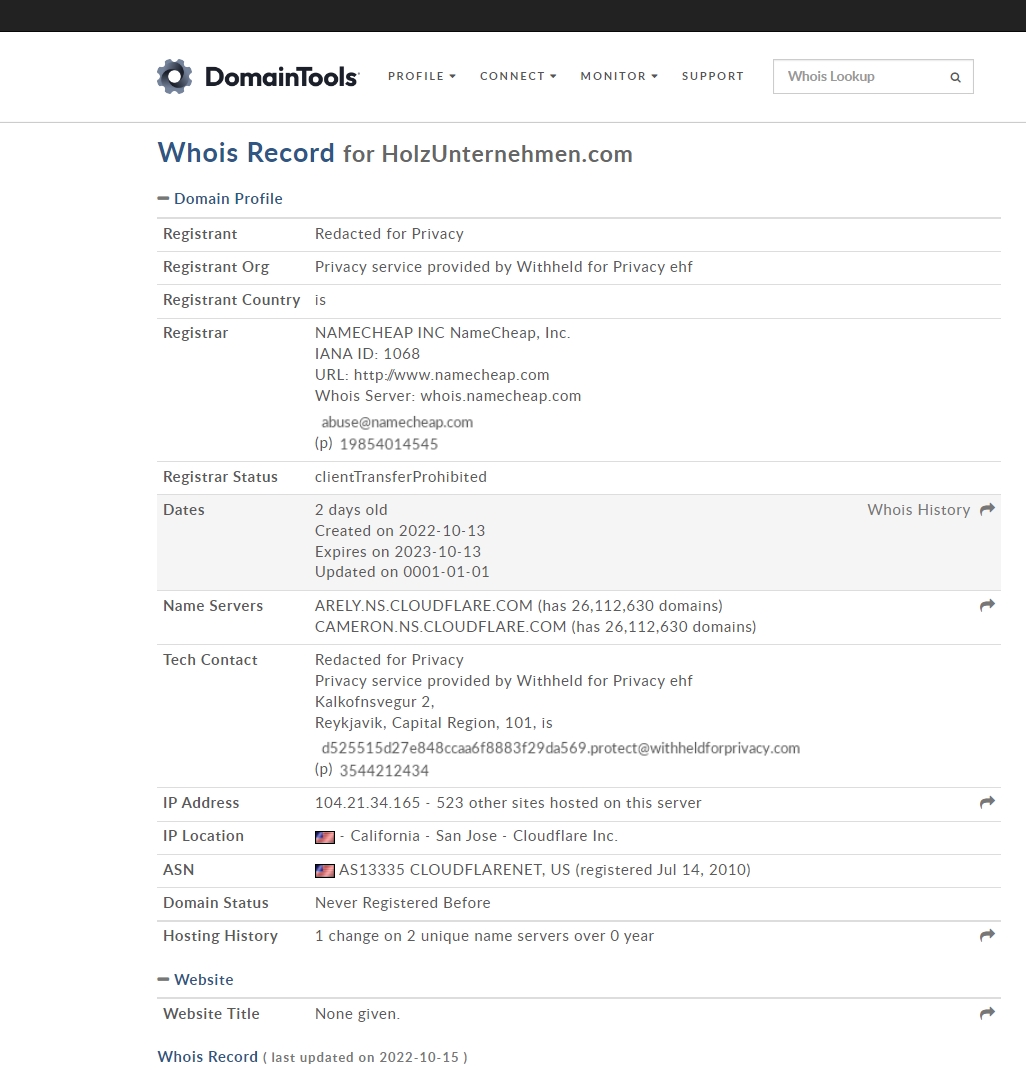The height and width of the screenshot is (1070, 1026).
Task: Go to the Support page
Action: coord(712,76)
